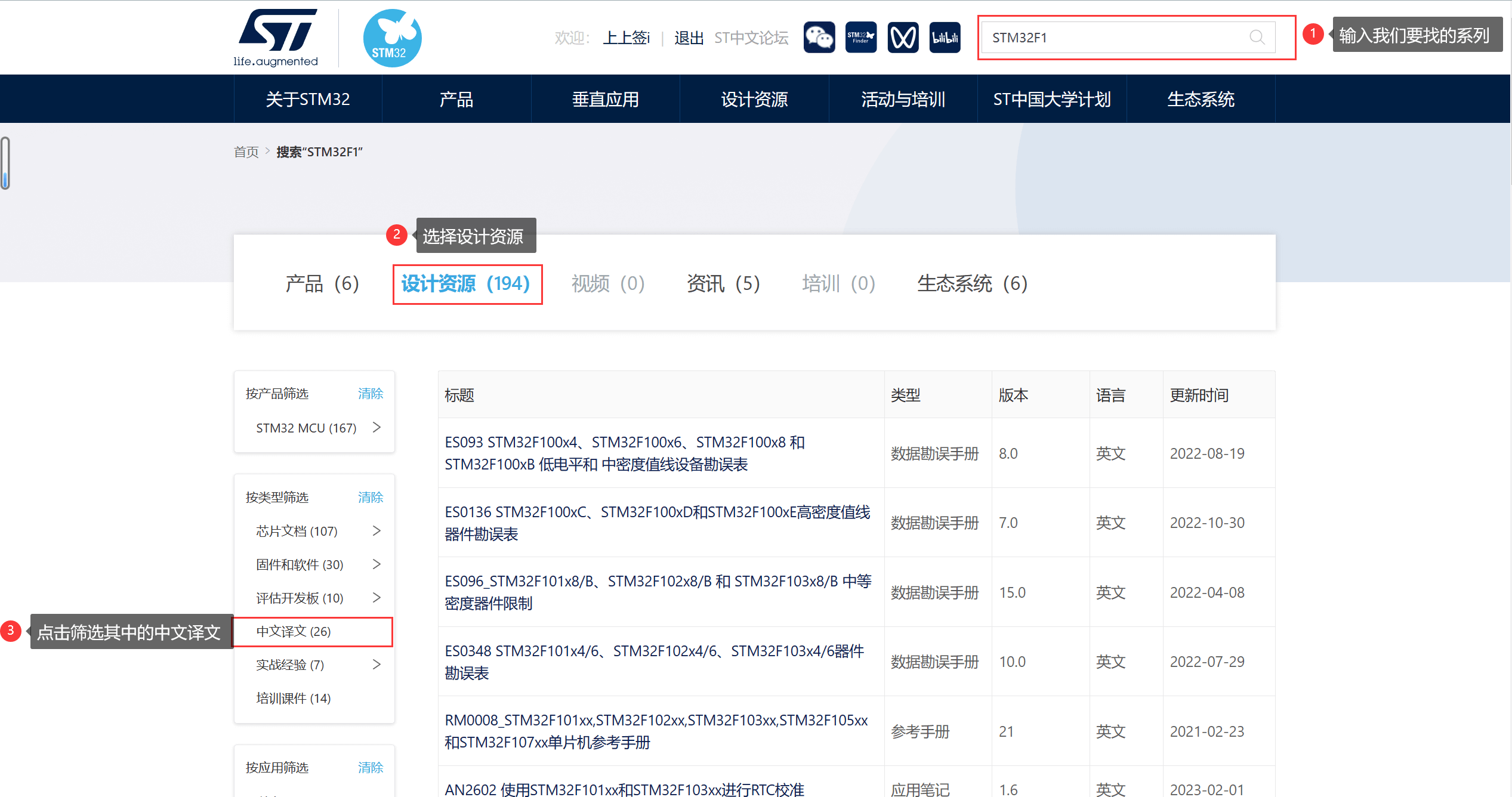The height and width of the screenshot is (797, 1512).
Task: Click the STM32 butterfly logo
Action: pos(392,38)
